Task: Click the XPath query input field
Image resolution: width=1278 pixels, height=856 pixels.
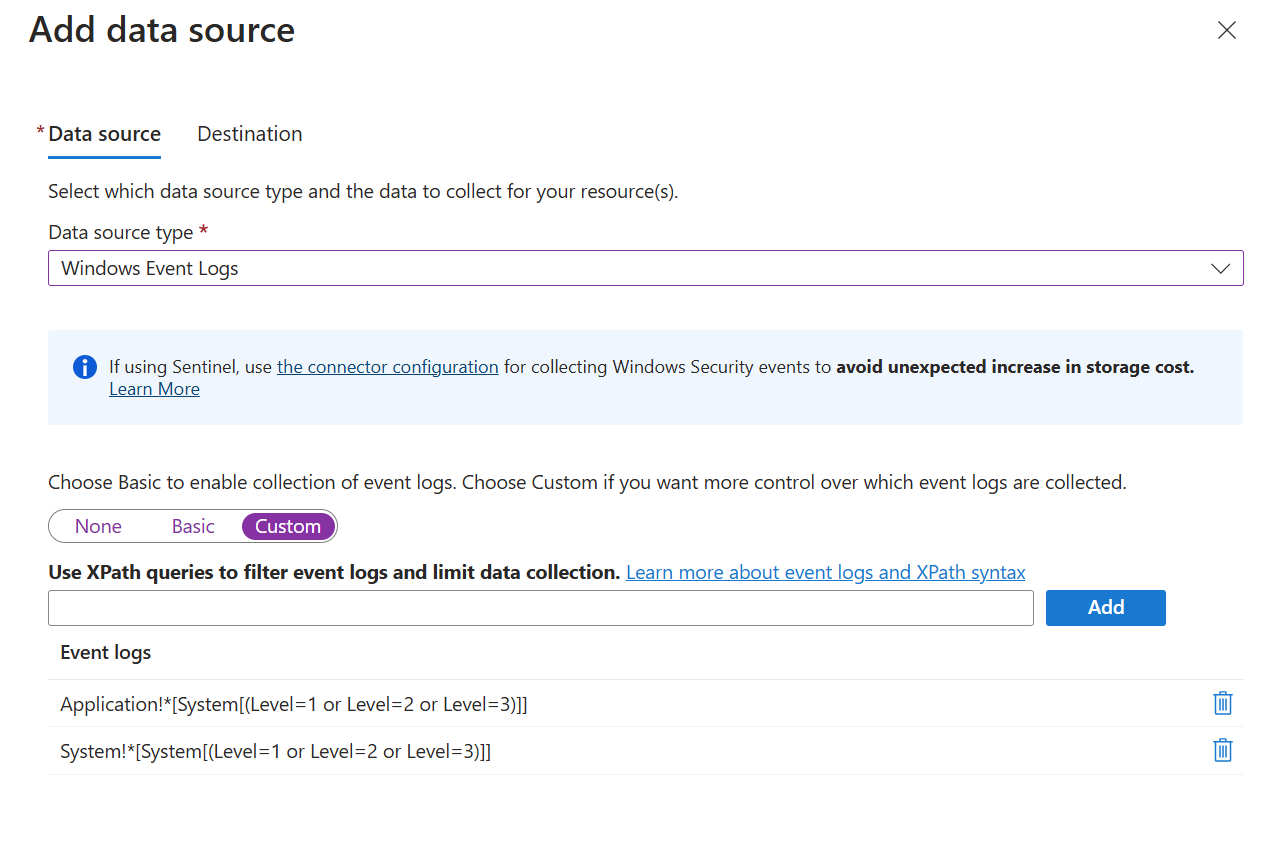Action: pyautogui.click(x=540, y=607)
